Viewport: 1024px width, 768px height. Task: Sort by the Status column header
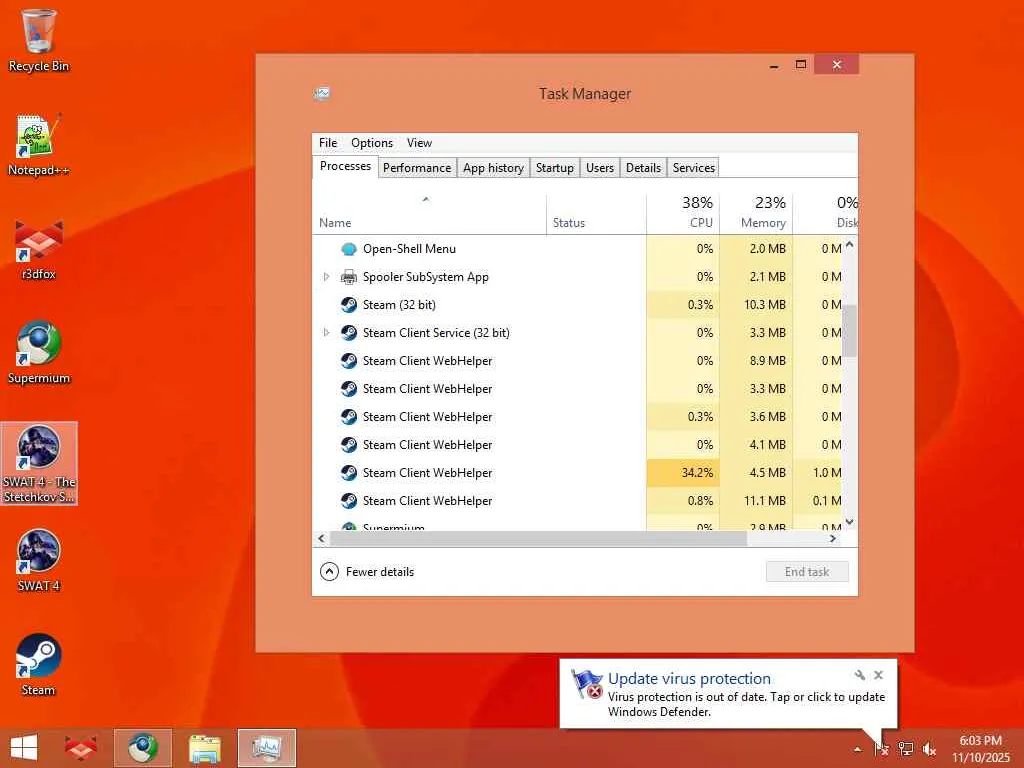point(596,214)
